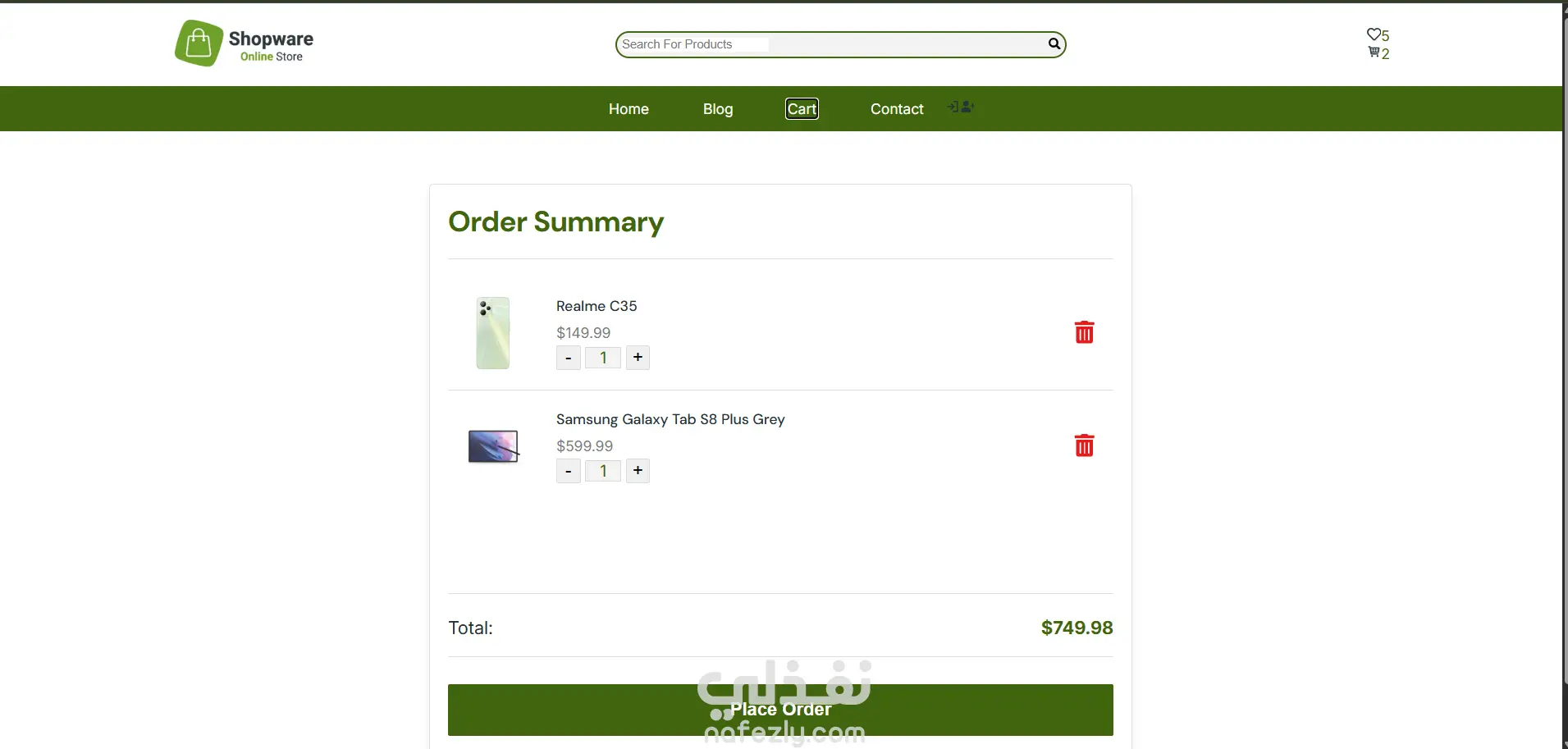The width and height of the screenshot is (1568, 749).
Task: Decrease Realme C35 quantity with minus
Action: (569, 358)
